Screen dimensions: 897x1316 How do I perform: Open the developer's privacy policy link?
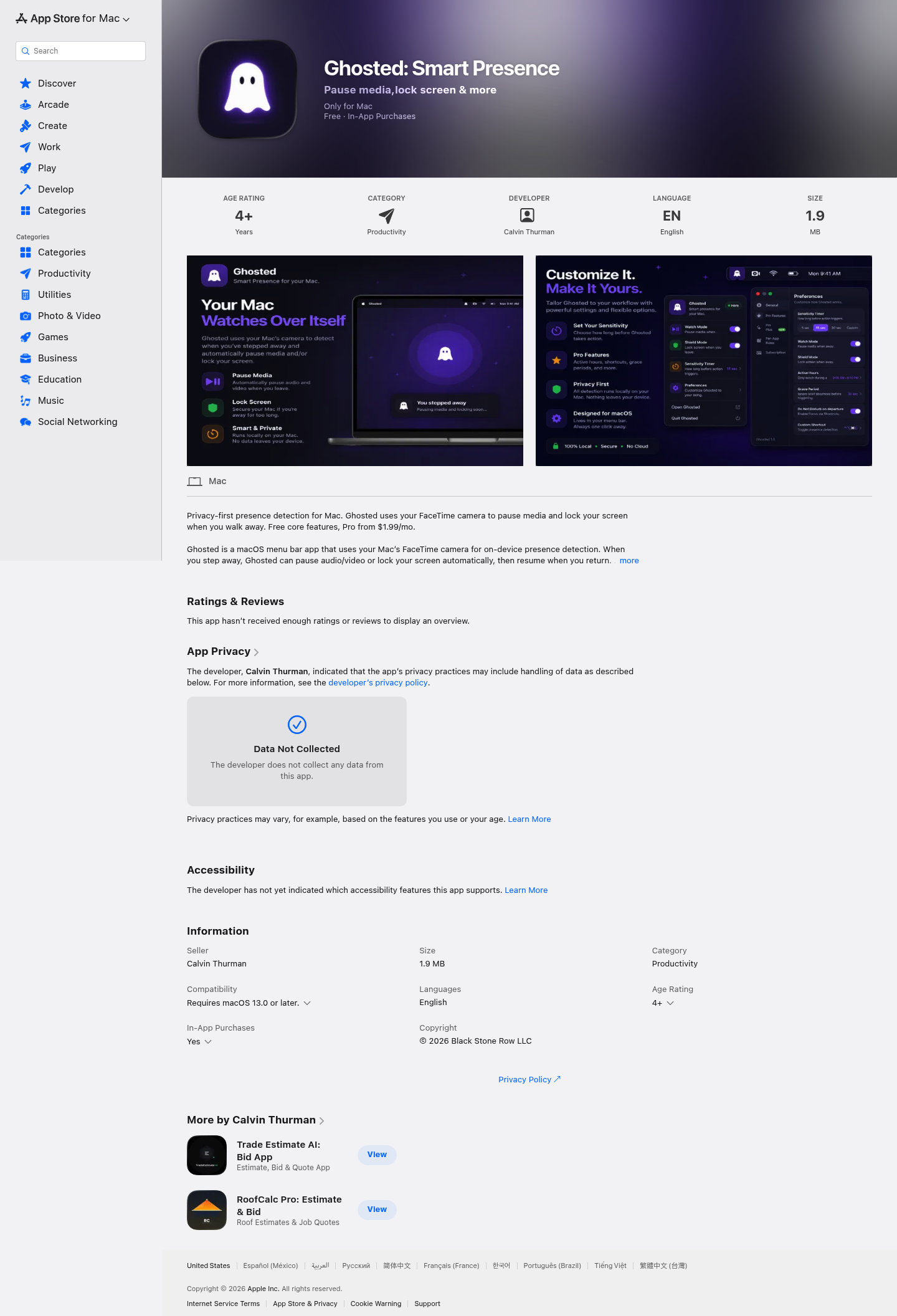(x=378, y=683)
